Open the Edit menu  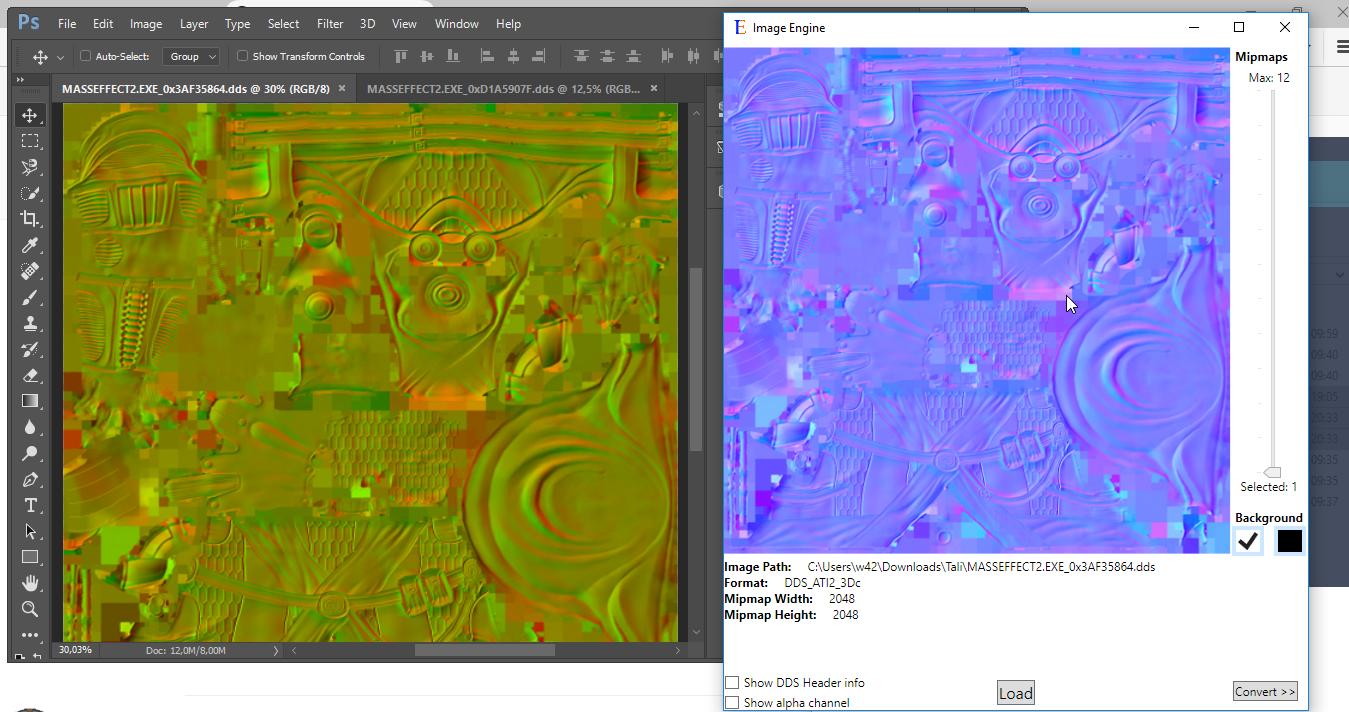click(x=103, y=23)
